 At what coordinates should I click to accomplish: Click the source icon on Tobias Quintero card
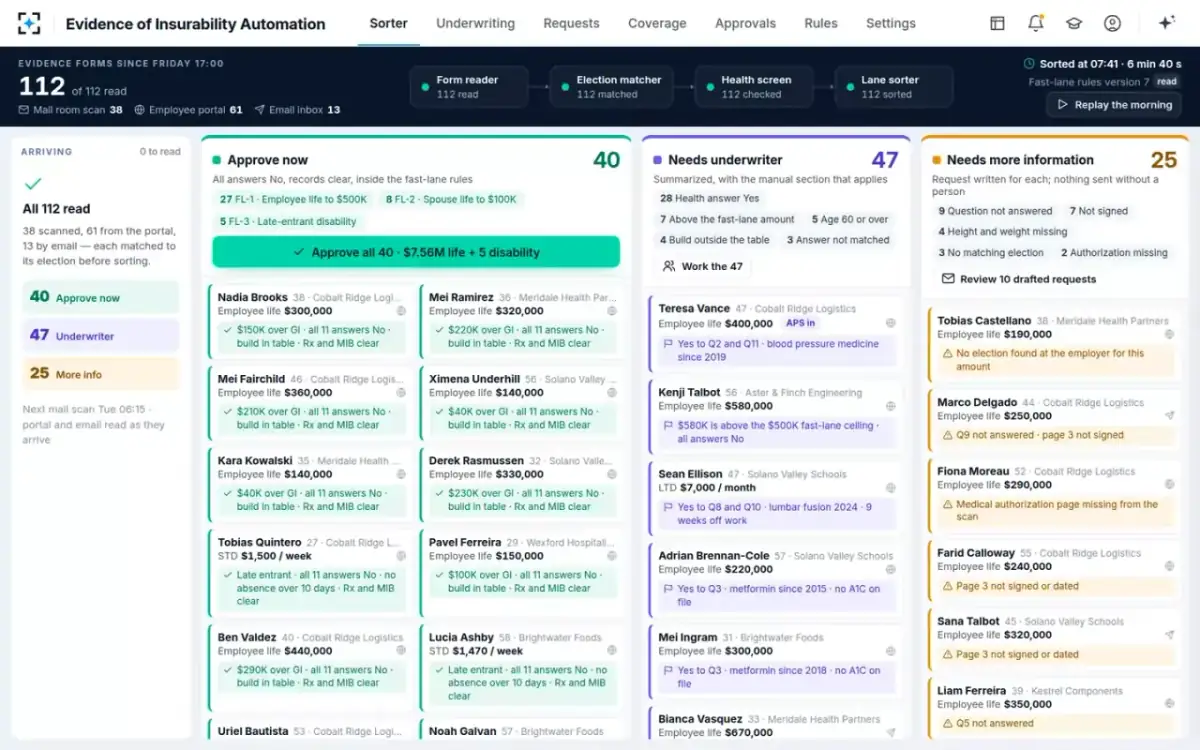tap(401, 556)
